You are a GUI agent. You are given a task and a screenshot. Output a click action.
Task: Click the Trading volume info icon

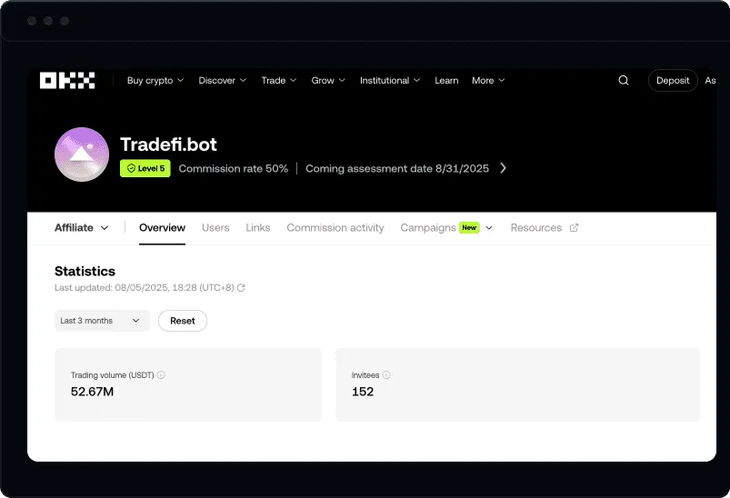coord(161,375)
